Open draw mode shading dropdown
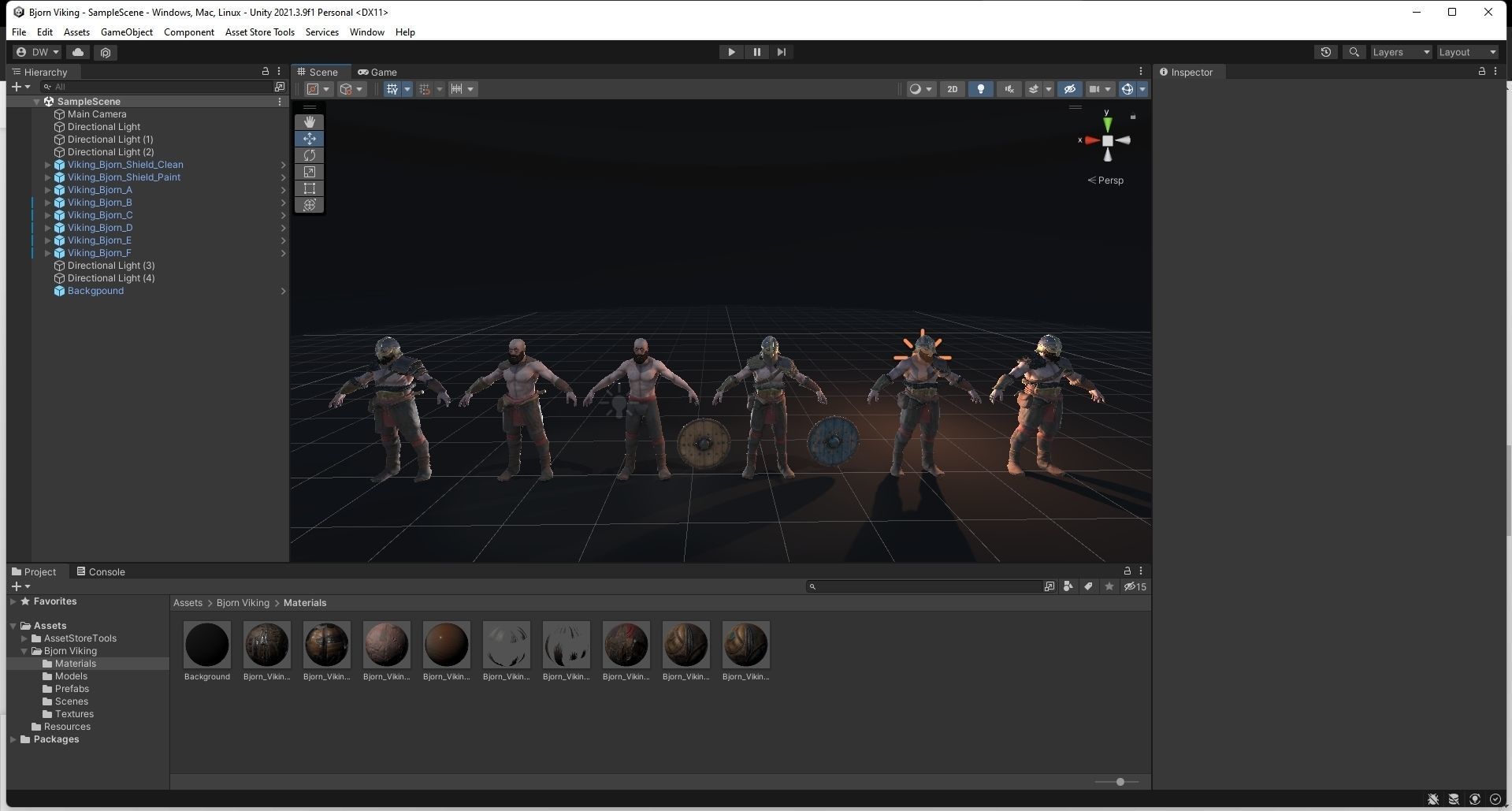This screenshot has width=1512, height=811. coord(920,89)
